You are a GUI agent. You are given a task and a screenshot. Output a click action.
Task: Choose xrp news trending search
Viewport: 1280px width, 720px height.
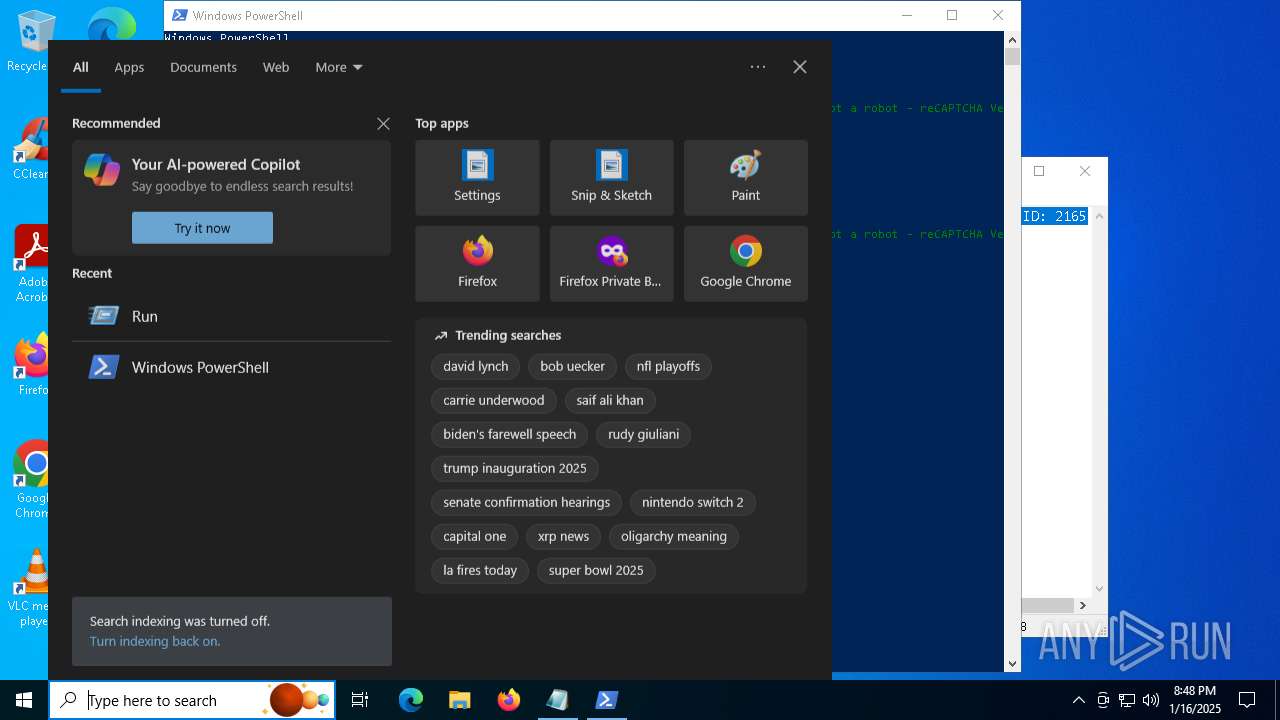(563, 537)
